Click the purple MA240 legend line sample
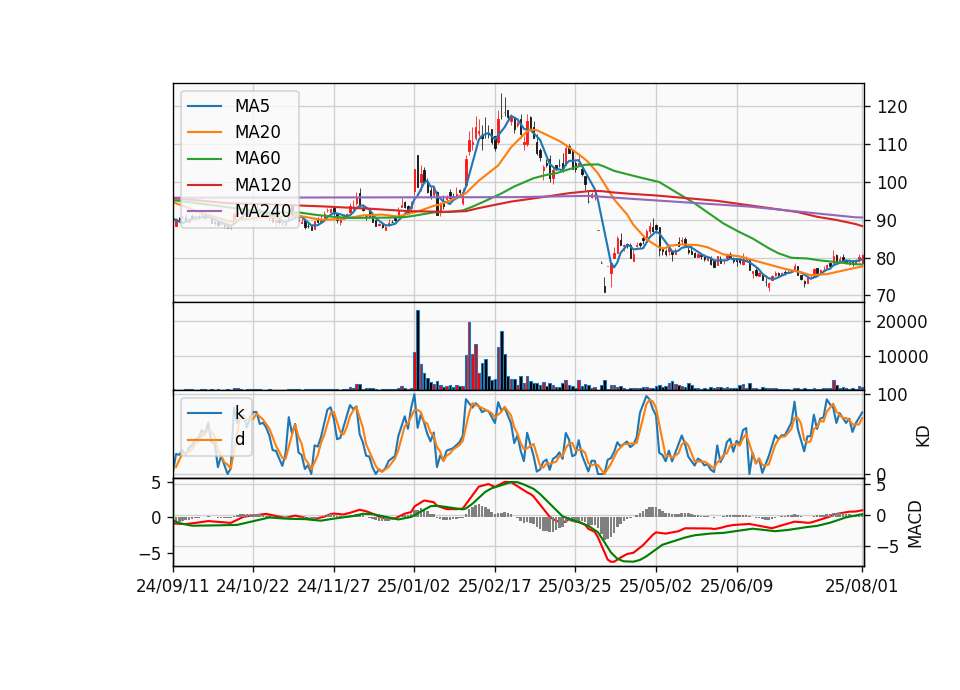The height and width of the screenshot is (690, 960). (x=204, y=211)
